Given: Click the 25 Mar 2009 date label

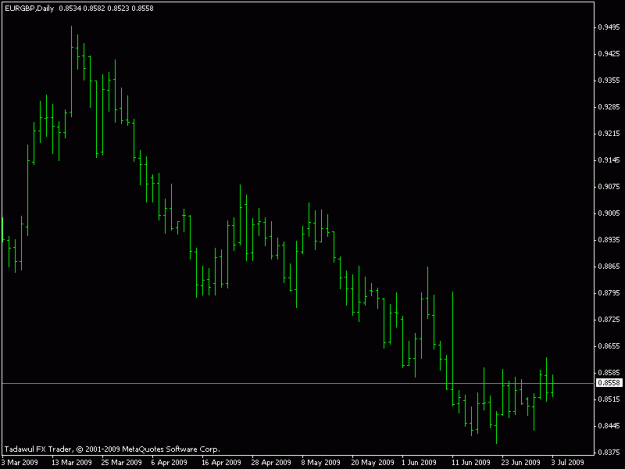Looking at the screenshot, I should click(x=122, y=462).
